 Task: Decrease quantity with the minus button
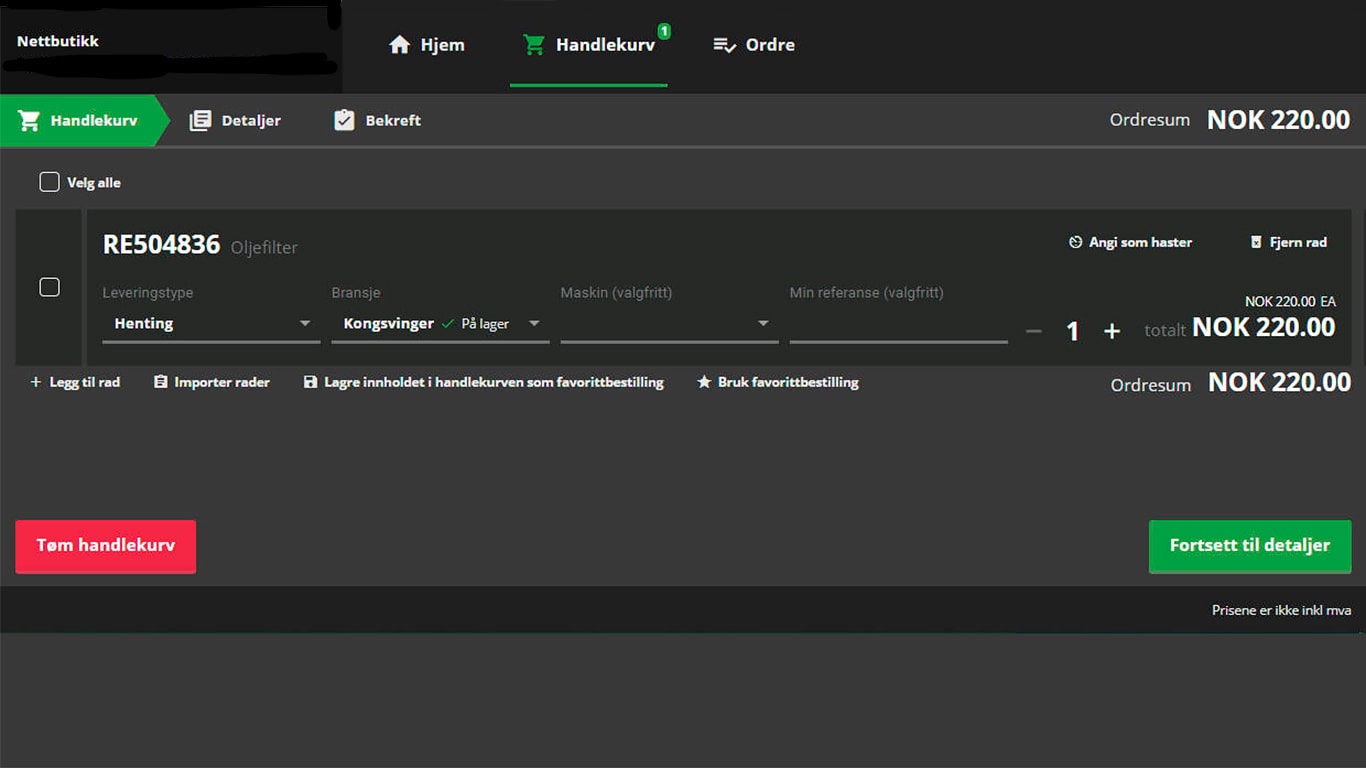1034,331
